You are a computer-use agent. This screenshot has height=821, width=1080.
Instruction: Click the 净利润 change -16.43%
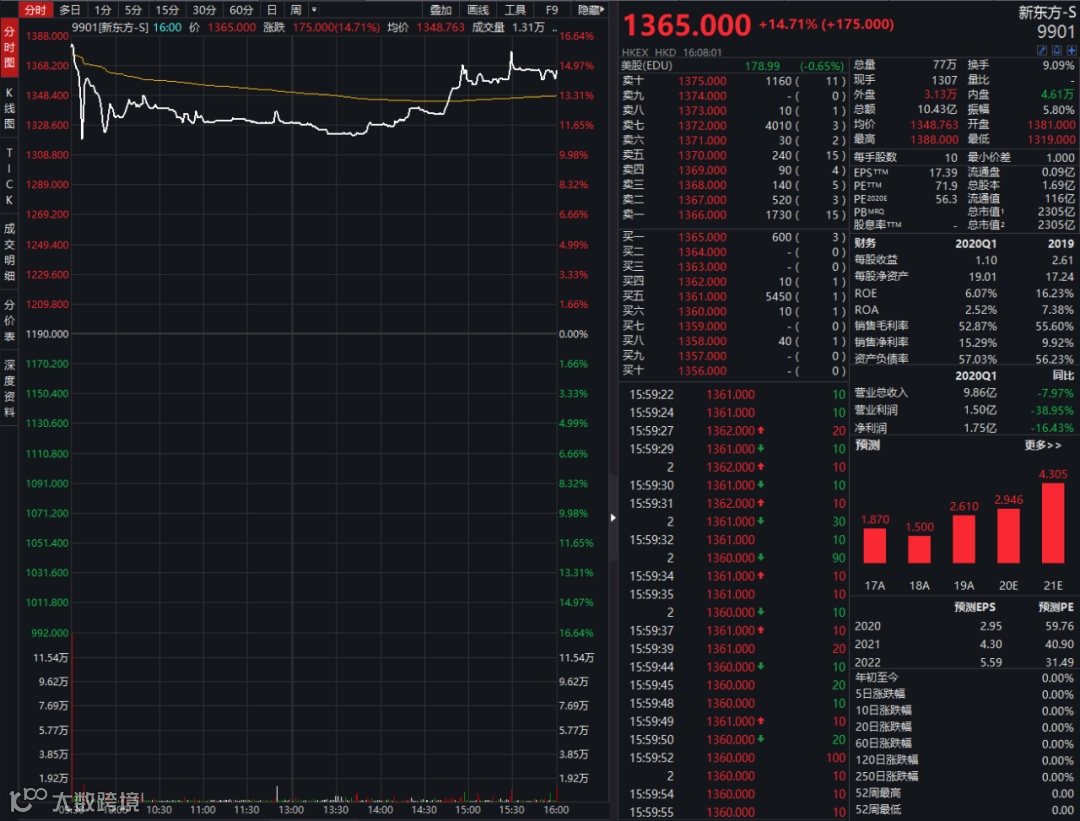[x=1052, y=428]
